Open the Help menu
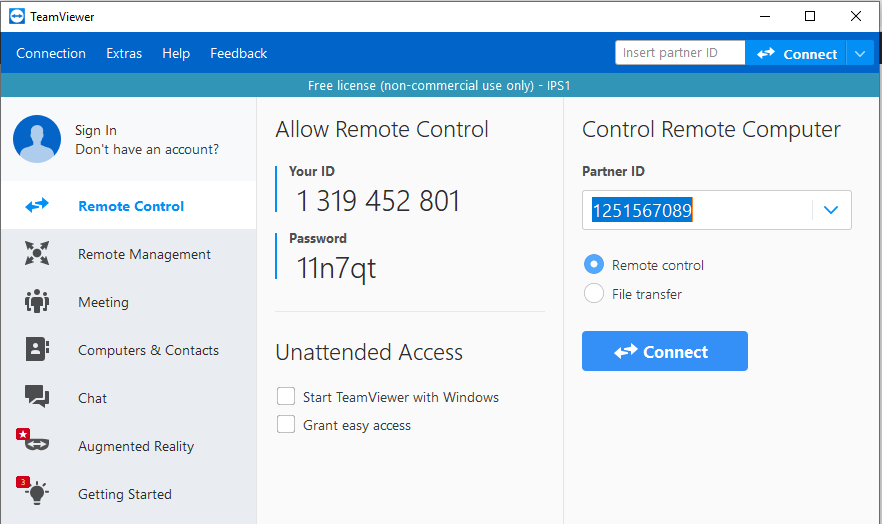 (x=176, y=53)
